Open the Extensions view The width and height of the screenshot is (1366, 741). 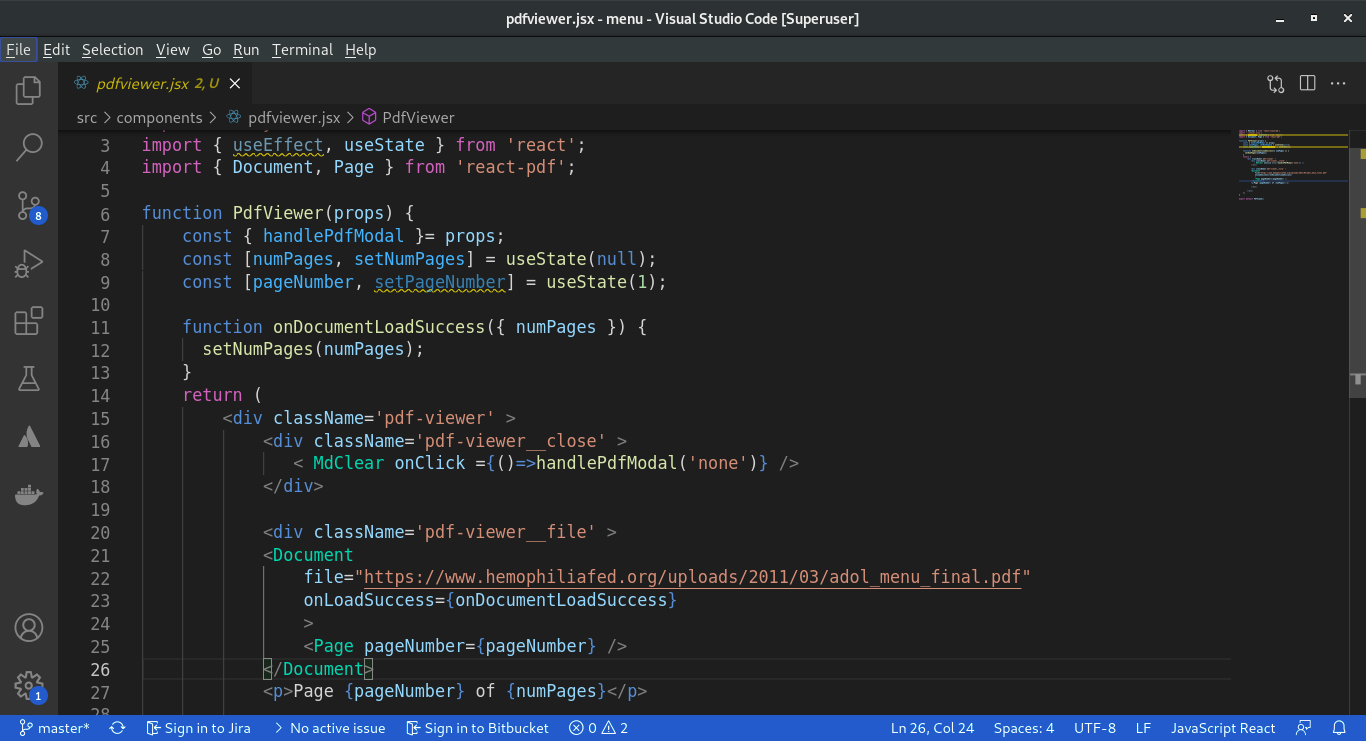tap(29, 321)
